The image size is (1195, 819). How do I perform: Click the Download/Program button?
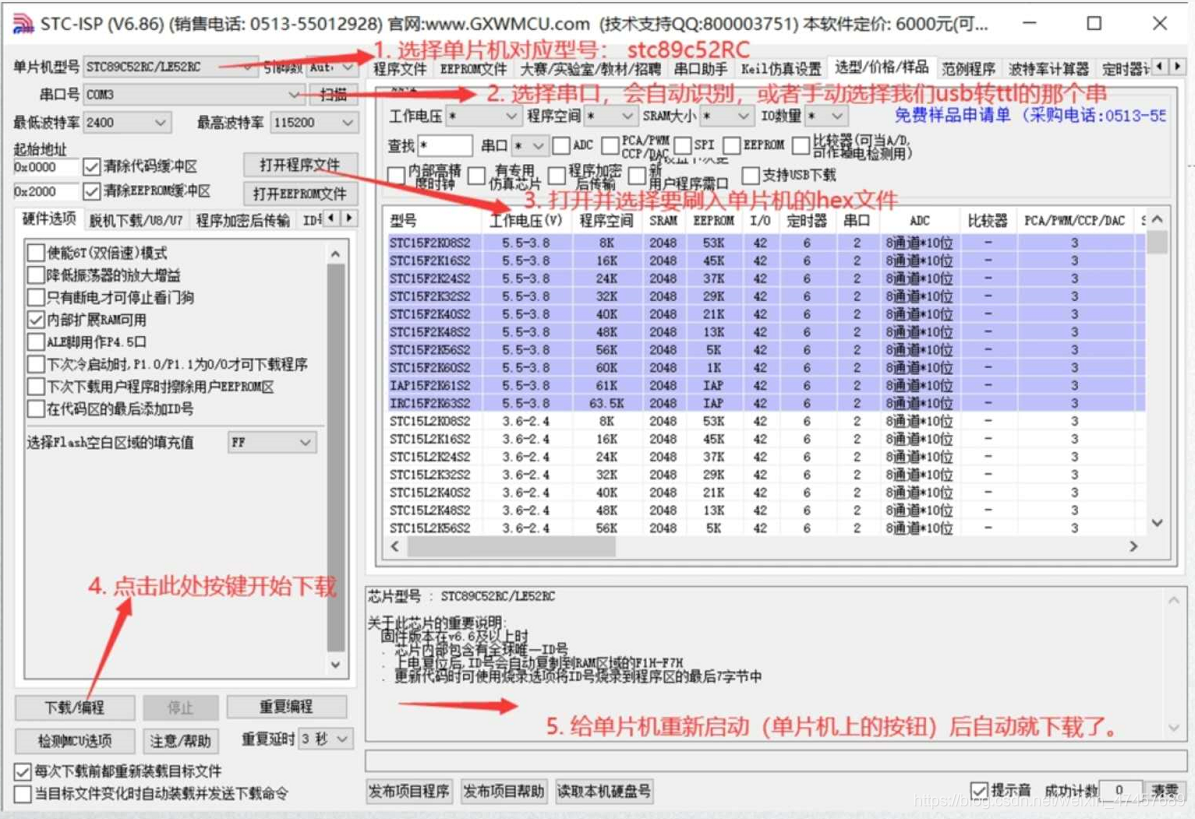[x=75, y=708]
